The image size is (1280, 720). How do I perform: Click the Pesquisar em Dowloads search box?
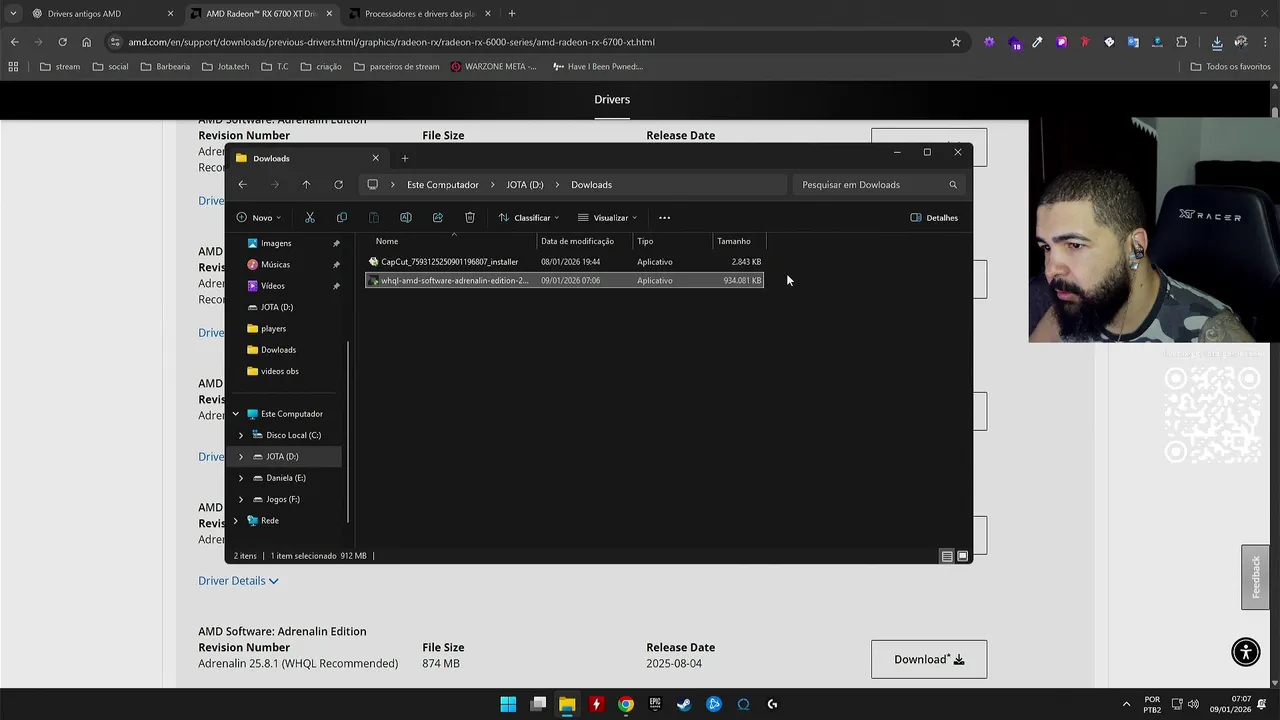[x=877, y=184]
